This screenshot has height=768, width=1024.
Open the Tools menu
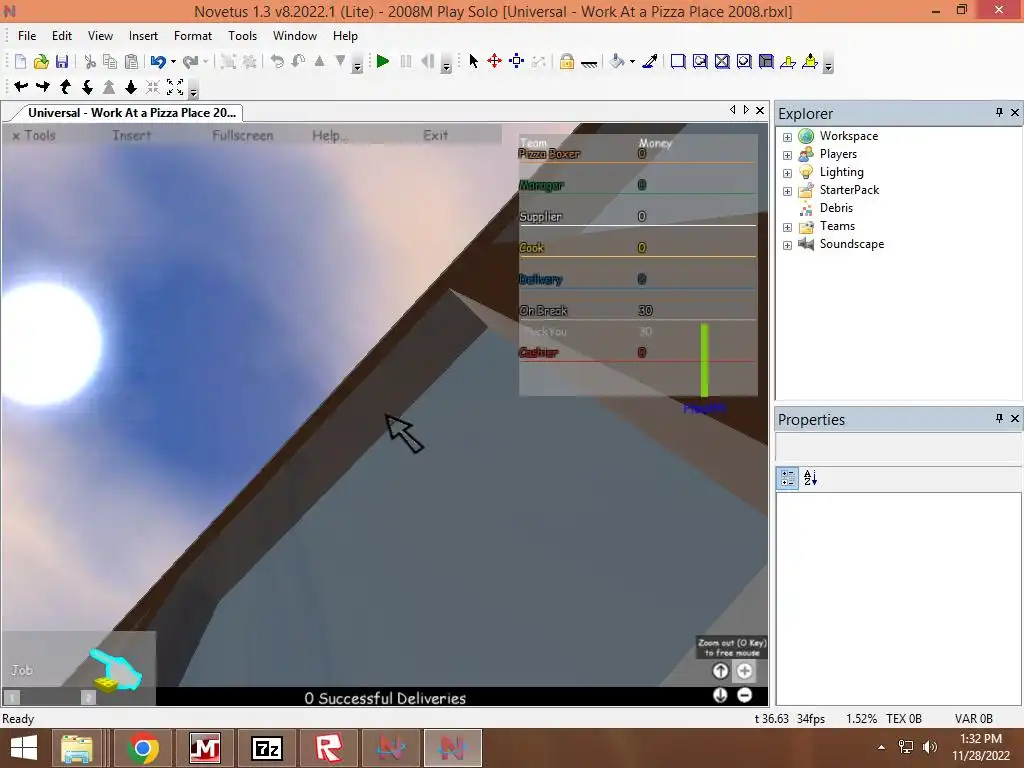click(x=242, y=36)
